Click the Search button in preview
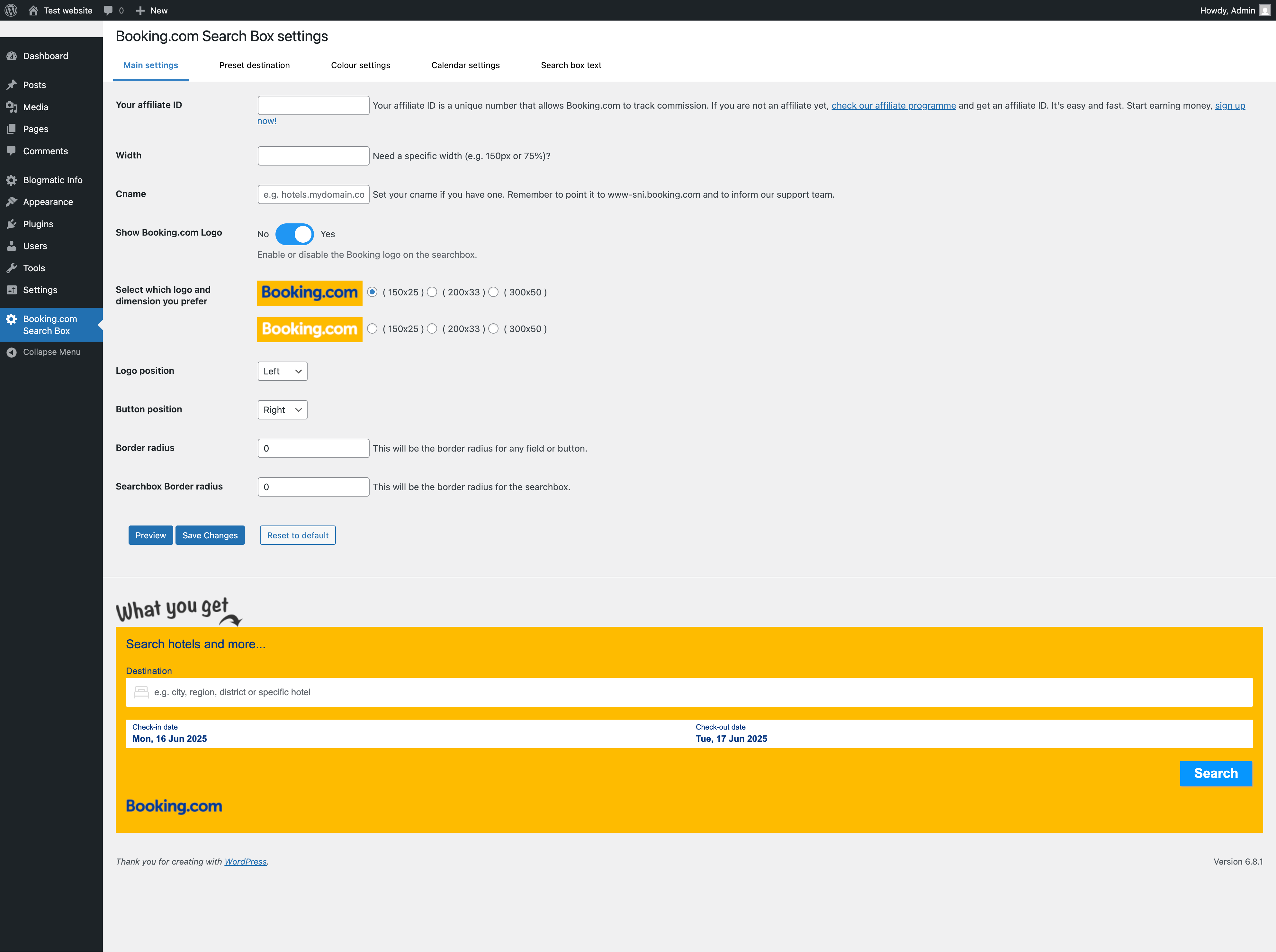The height and width of the screenshot is (952, 1276). 1216,773
